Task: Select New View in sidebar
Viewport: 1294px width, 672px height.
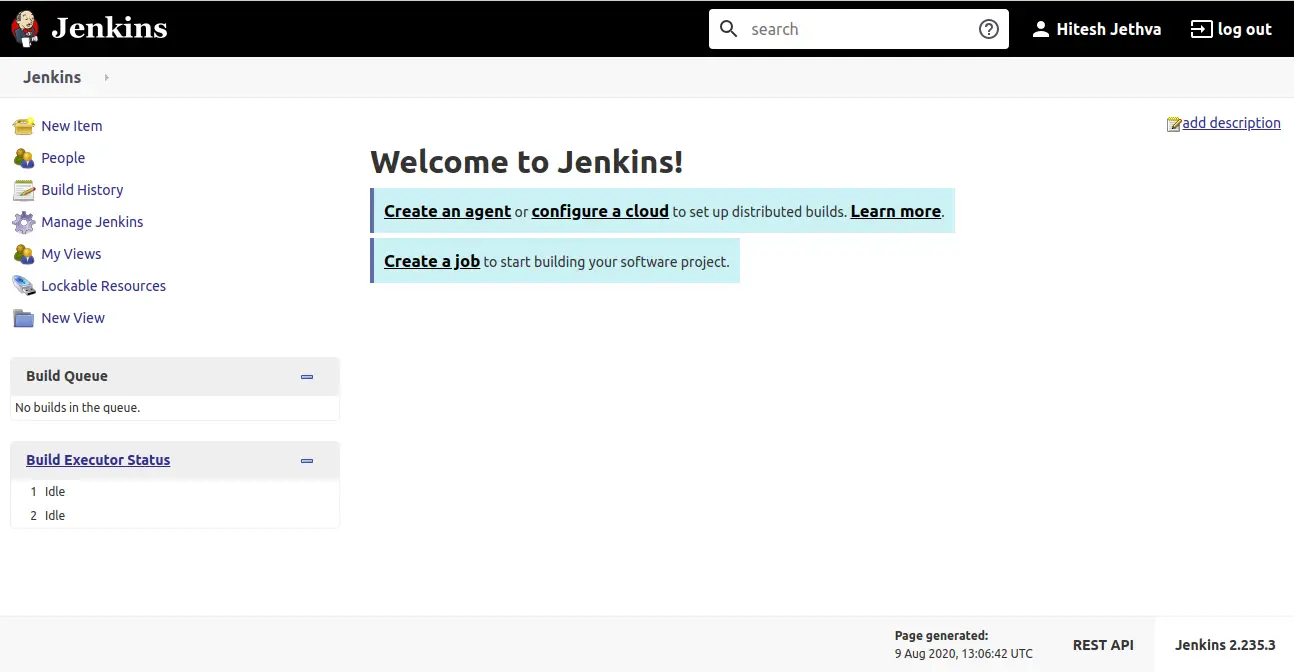Action: tap(73, 318)
